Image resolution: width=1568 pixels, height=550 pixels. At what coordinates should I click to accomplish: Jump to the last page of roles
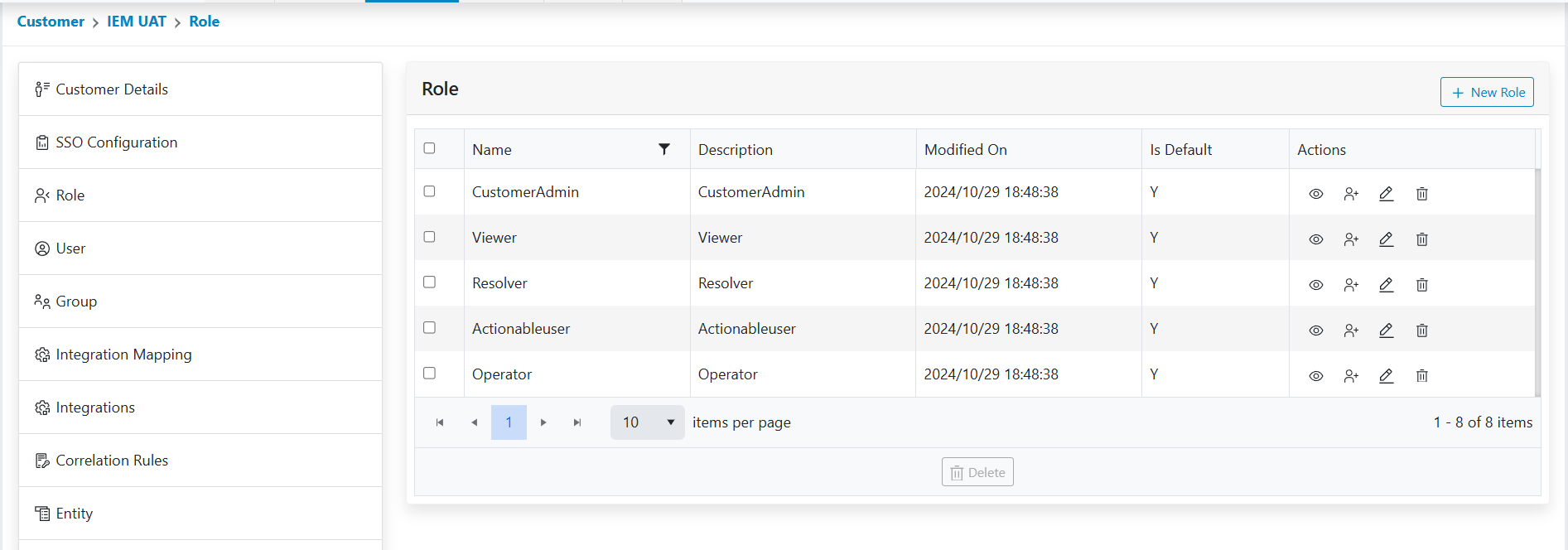(x=577, y=422)
